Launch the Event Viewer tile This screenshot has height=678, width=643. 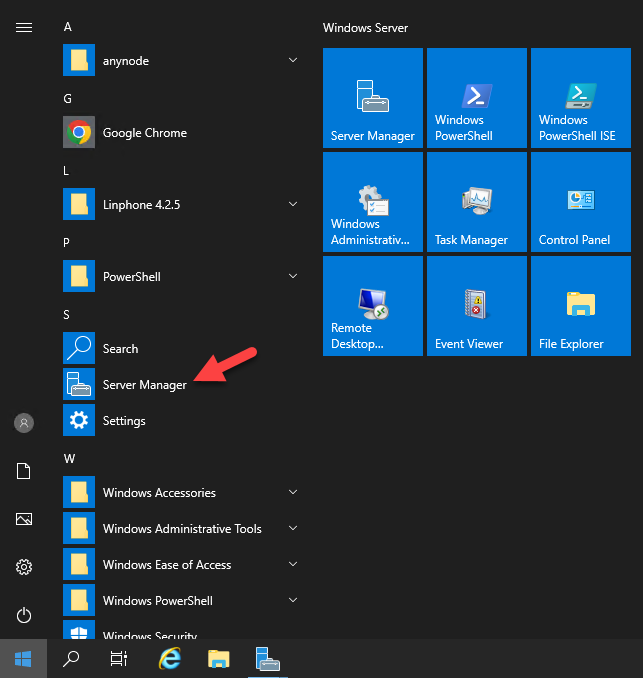coord(477,306)
